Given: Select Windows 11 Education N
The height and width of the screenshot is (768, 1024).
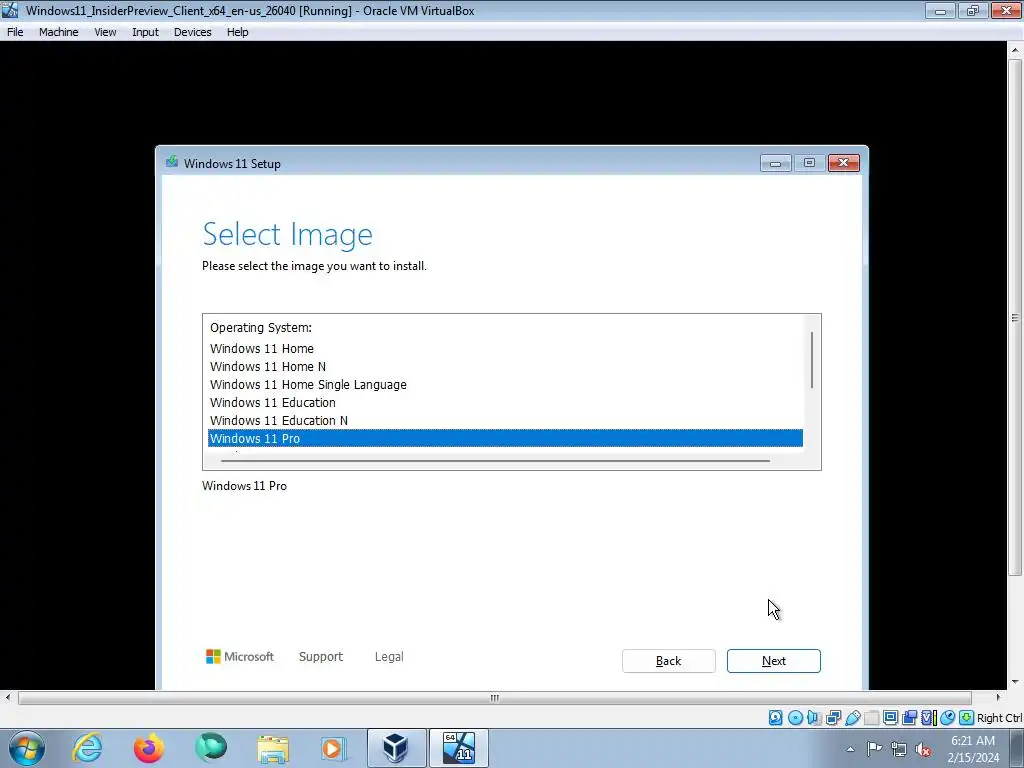Looking at the screenshot, I should [x=505, y=421].
